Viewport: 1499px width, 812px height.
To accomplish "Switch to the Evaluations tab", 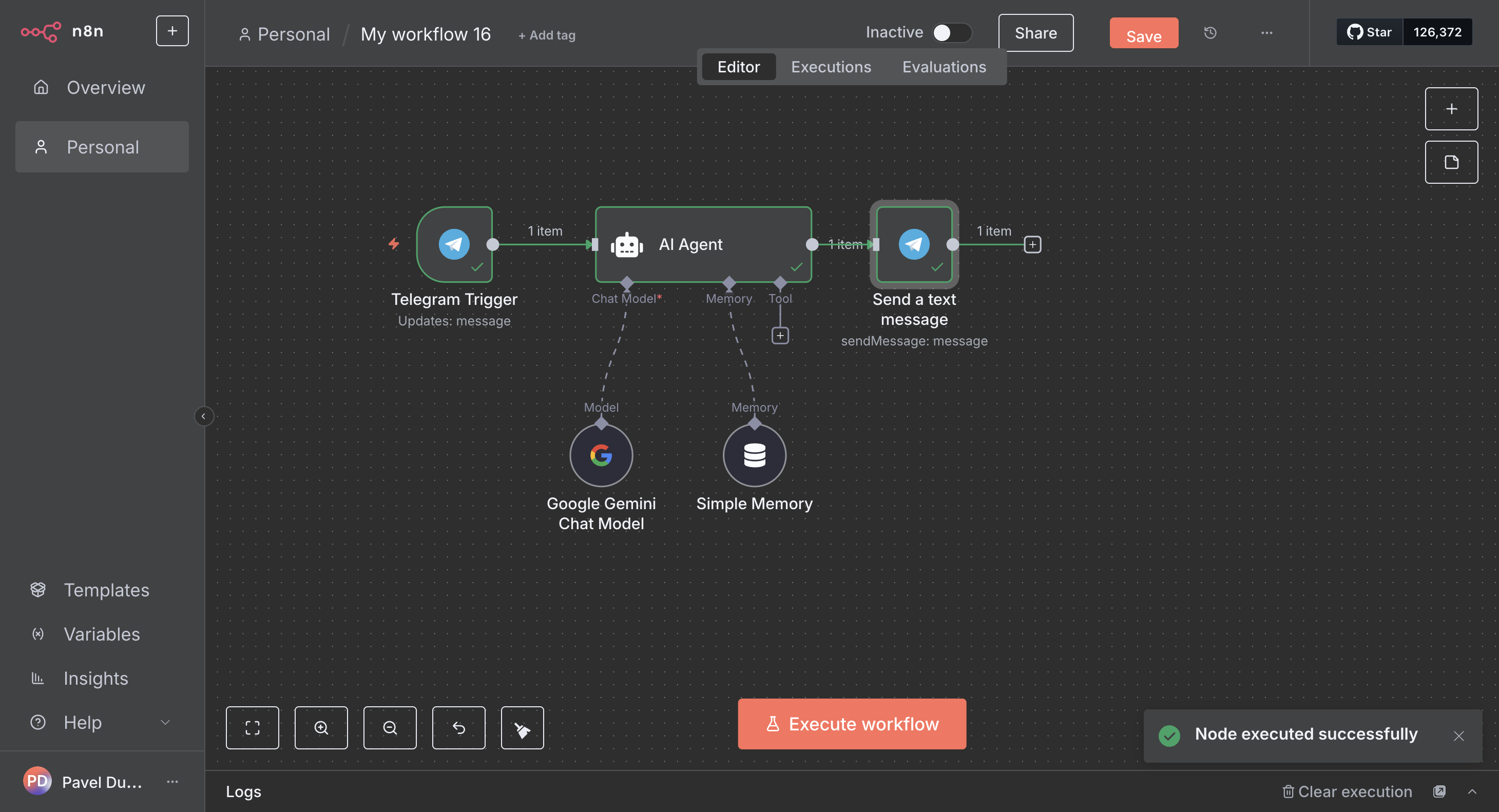I will 943,67.
